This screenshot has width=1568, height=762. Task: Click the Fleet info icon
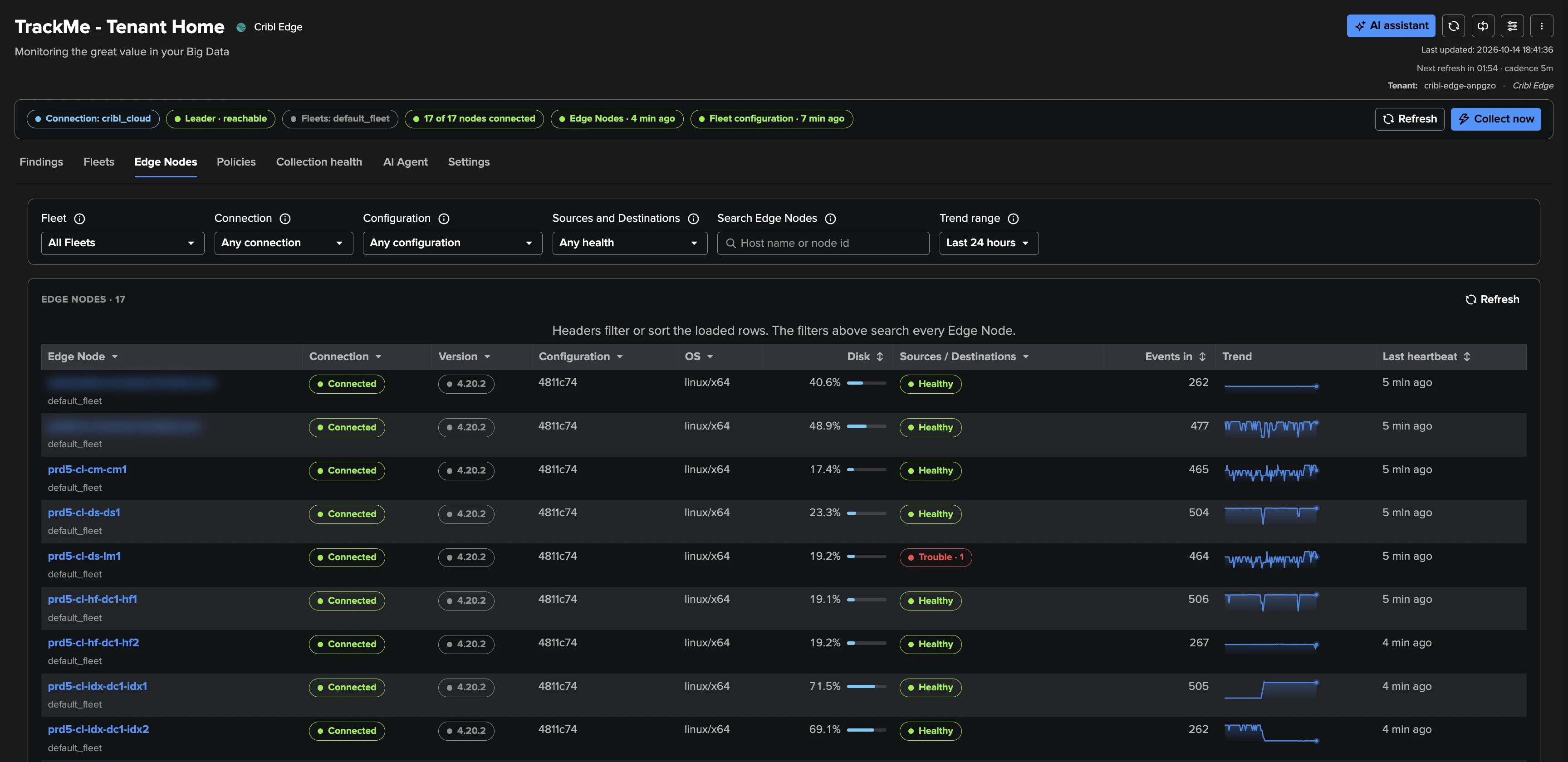(80, 219)
